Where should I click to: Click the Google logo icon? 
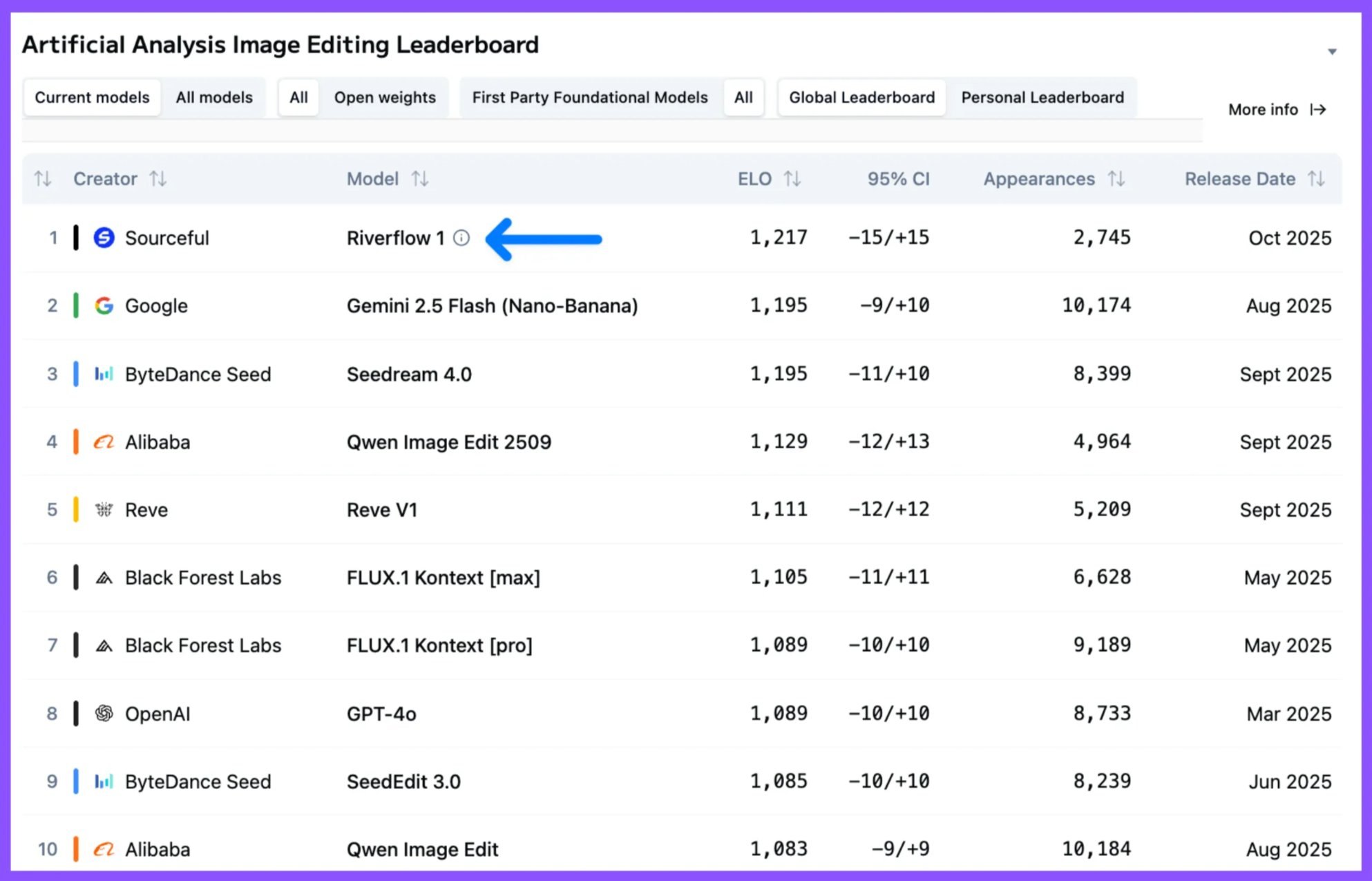(x=104, y=305)
